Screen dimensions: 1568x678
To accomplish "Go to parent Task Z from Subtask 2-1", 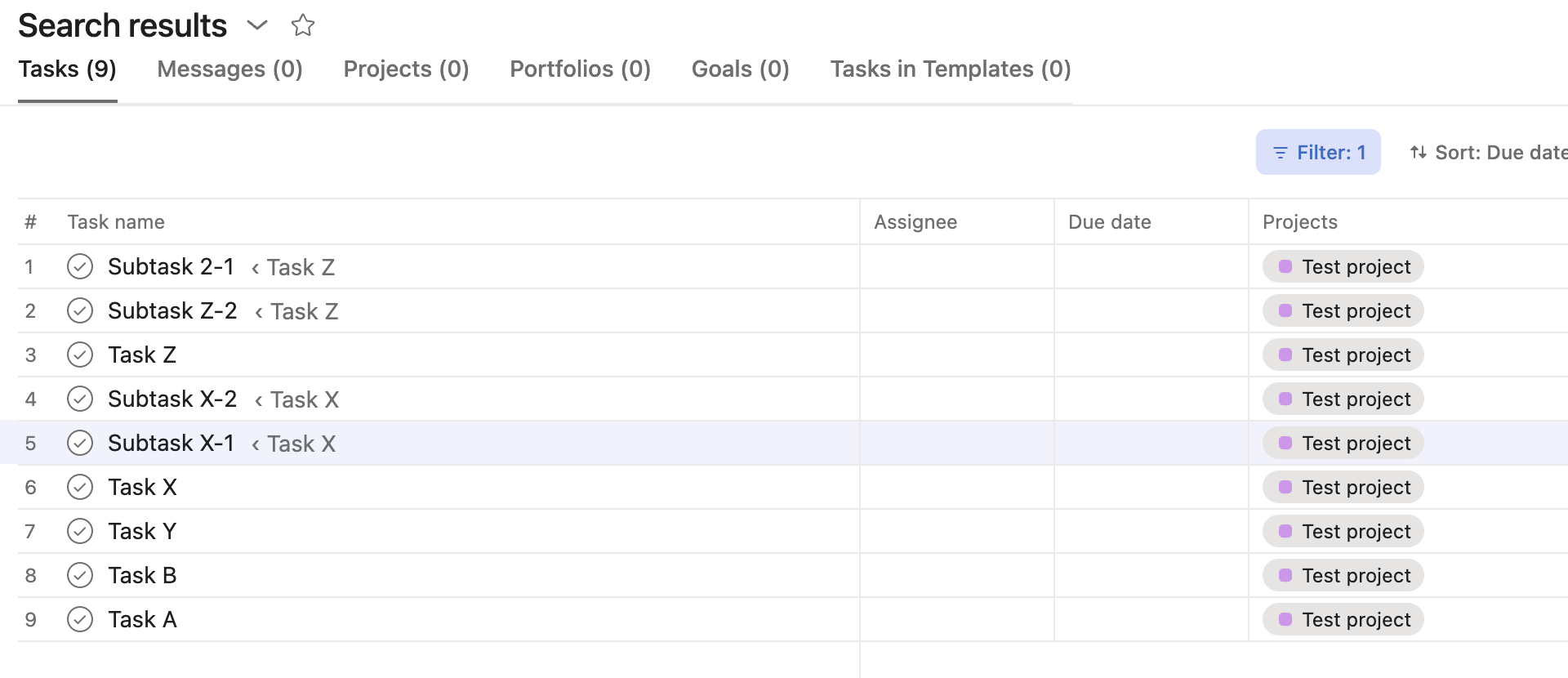I will click(x=300, y=267).
